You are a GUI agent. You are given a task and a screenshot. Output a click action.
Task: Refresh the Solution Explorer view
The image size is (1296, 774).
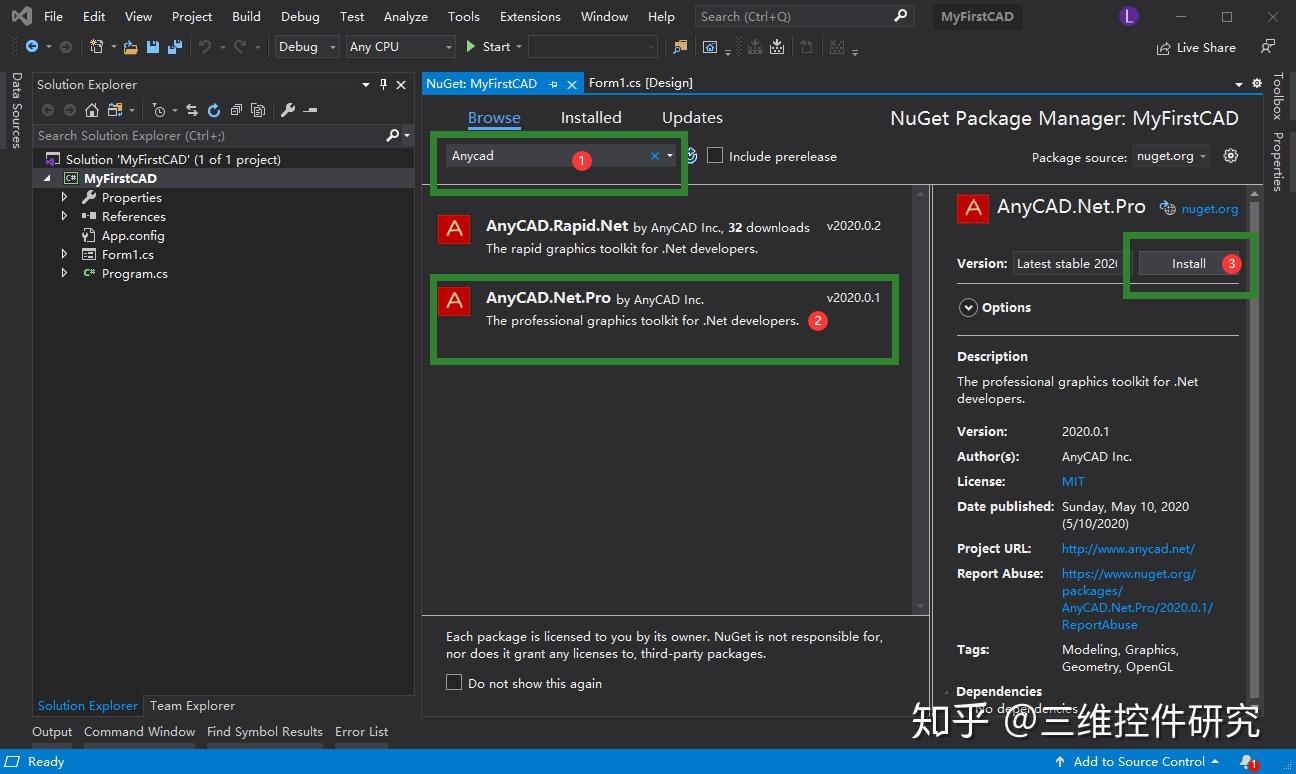(213, 110)
